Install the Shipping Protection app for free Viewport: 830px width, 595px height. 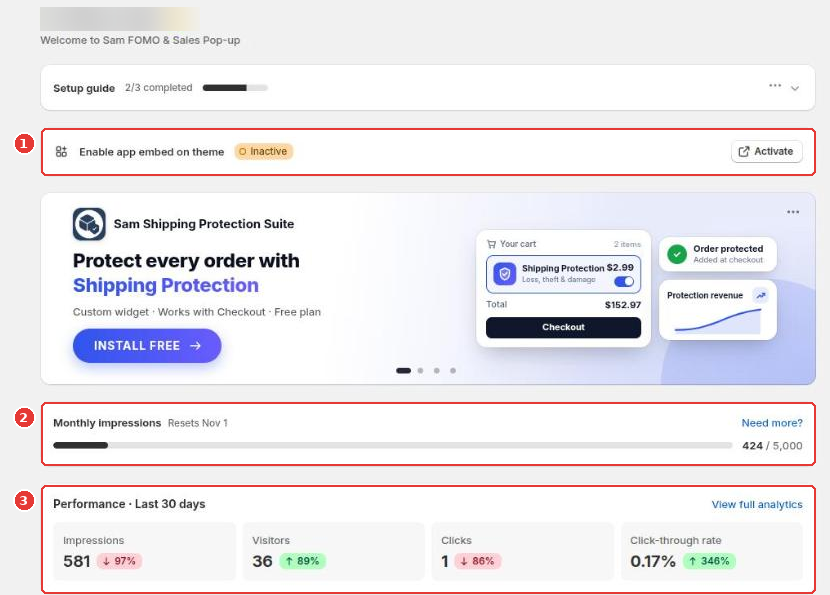pyautogui.click(x=147, y=346)
